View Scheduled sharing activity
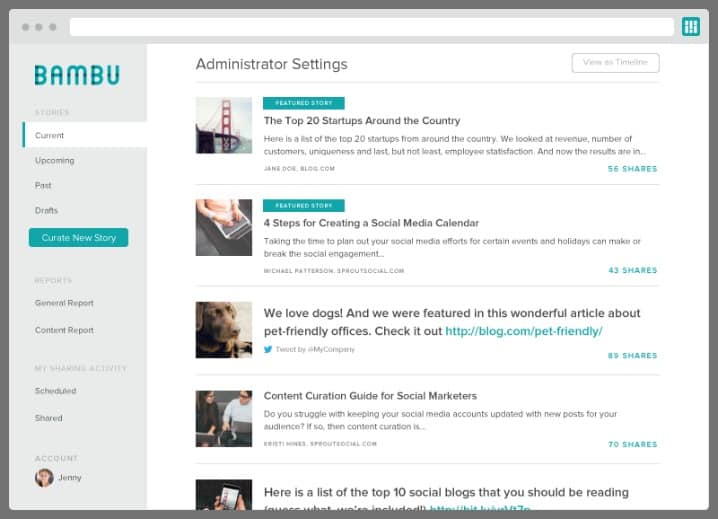 [x=55, y=391]
